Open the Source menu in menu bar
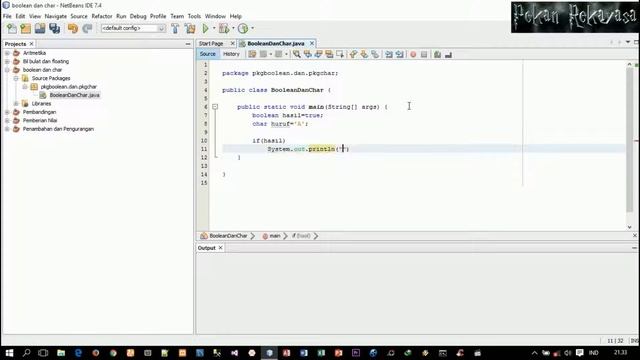The height and width of the screenshot is (360, 640). tap(79, 16)
